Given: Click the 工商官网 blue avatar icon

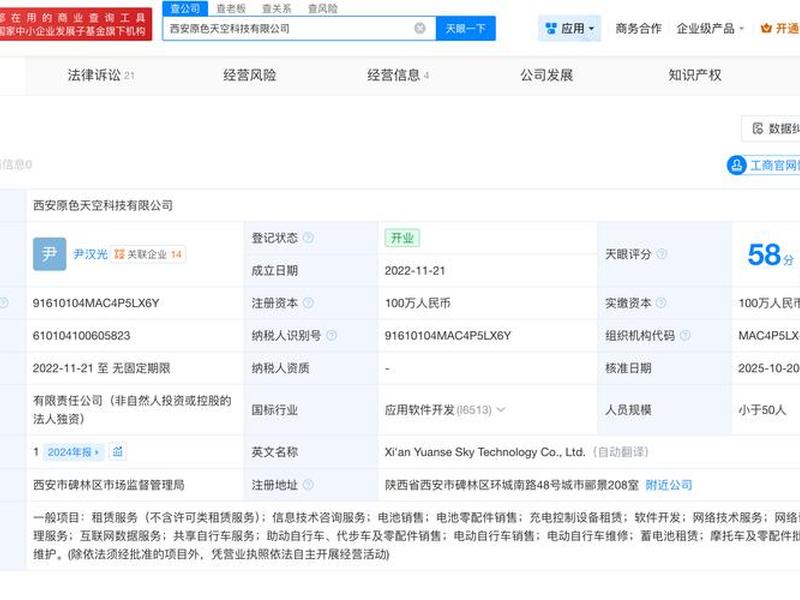Looking at the screenshot, I should (737, 165).
